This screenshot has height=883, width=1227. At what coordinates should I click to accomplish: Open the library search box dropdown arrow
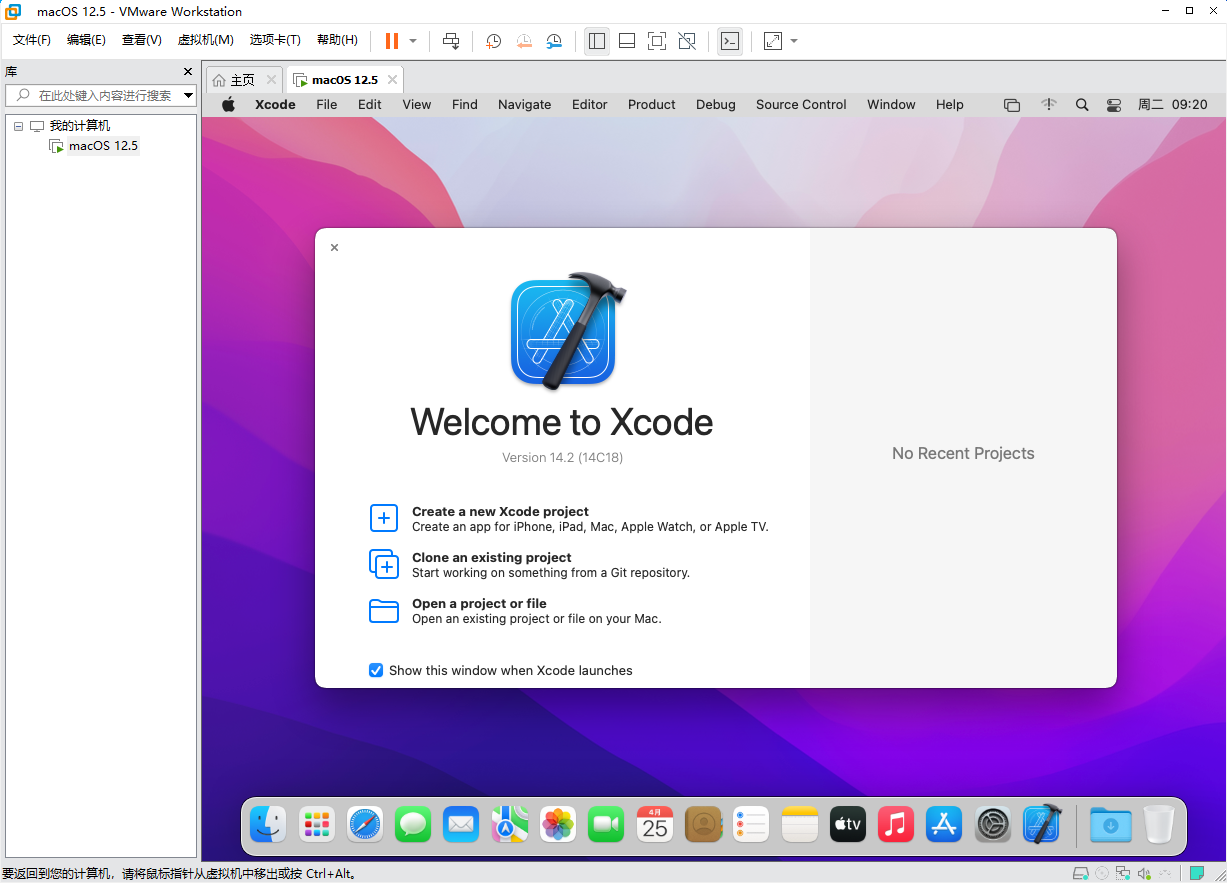(x=188, y=96)
